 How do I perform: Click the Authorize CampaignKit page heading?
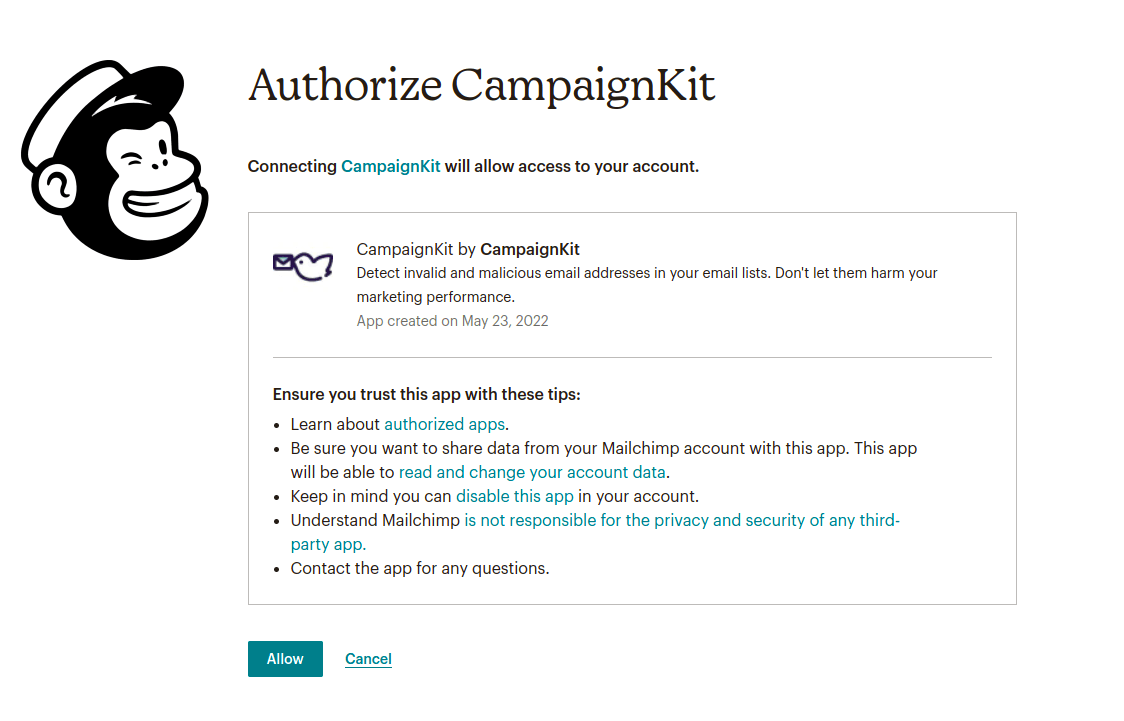[x=481, y=86]
